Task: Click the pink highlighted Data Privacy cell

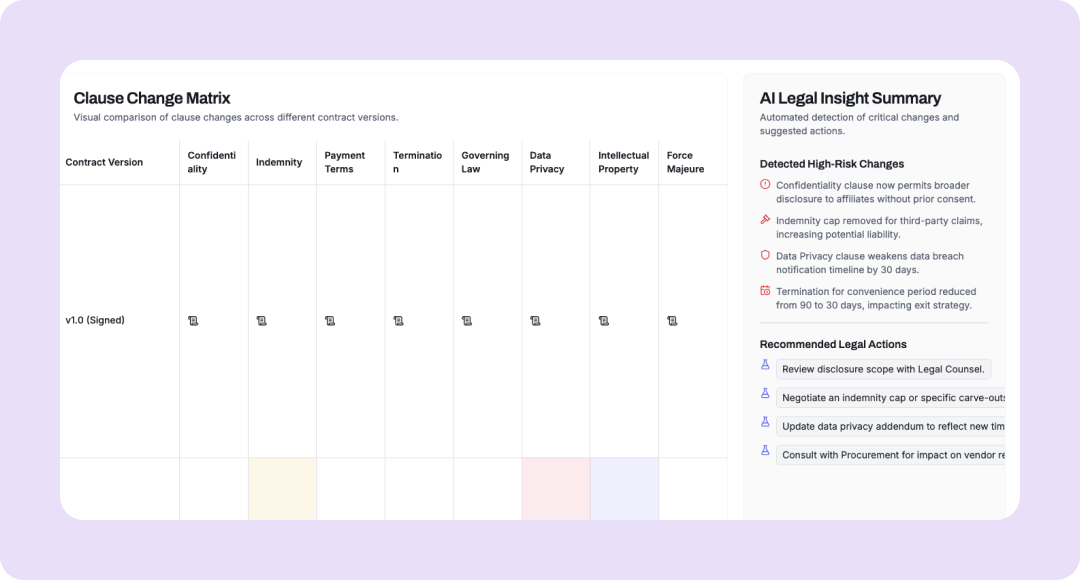Action: (555, 489)
